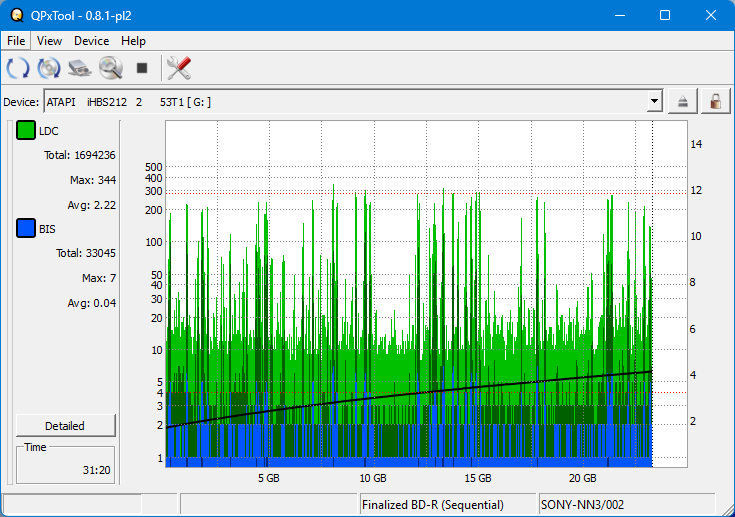Screen dimensions: 735x517
Task: Click the refresh/rescan devices toolbar icon
Action: pyautogui.click(x=18, y=68)
